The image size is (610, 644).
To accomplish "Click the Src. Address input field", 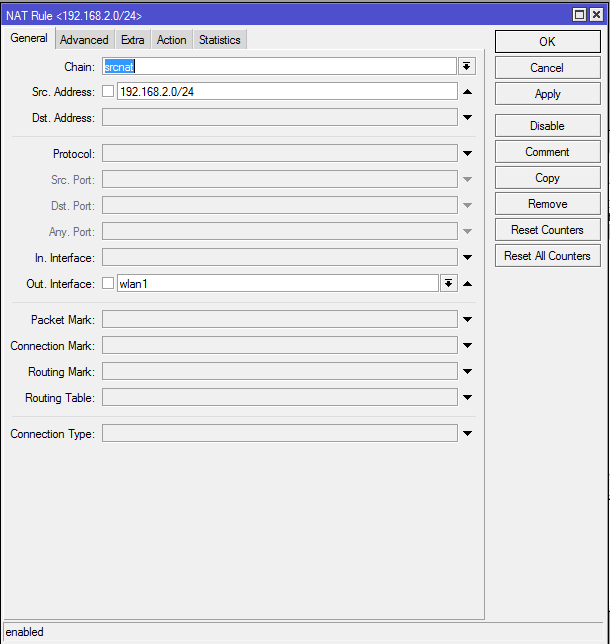I will (287, 91).
